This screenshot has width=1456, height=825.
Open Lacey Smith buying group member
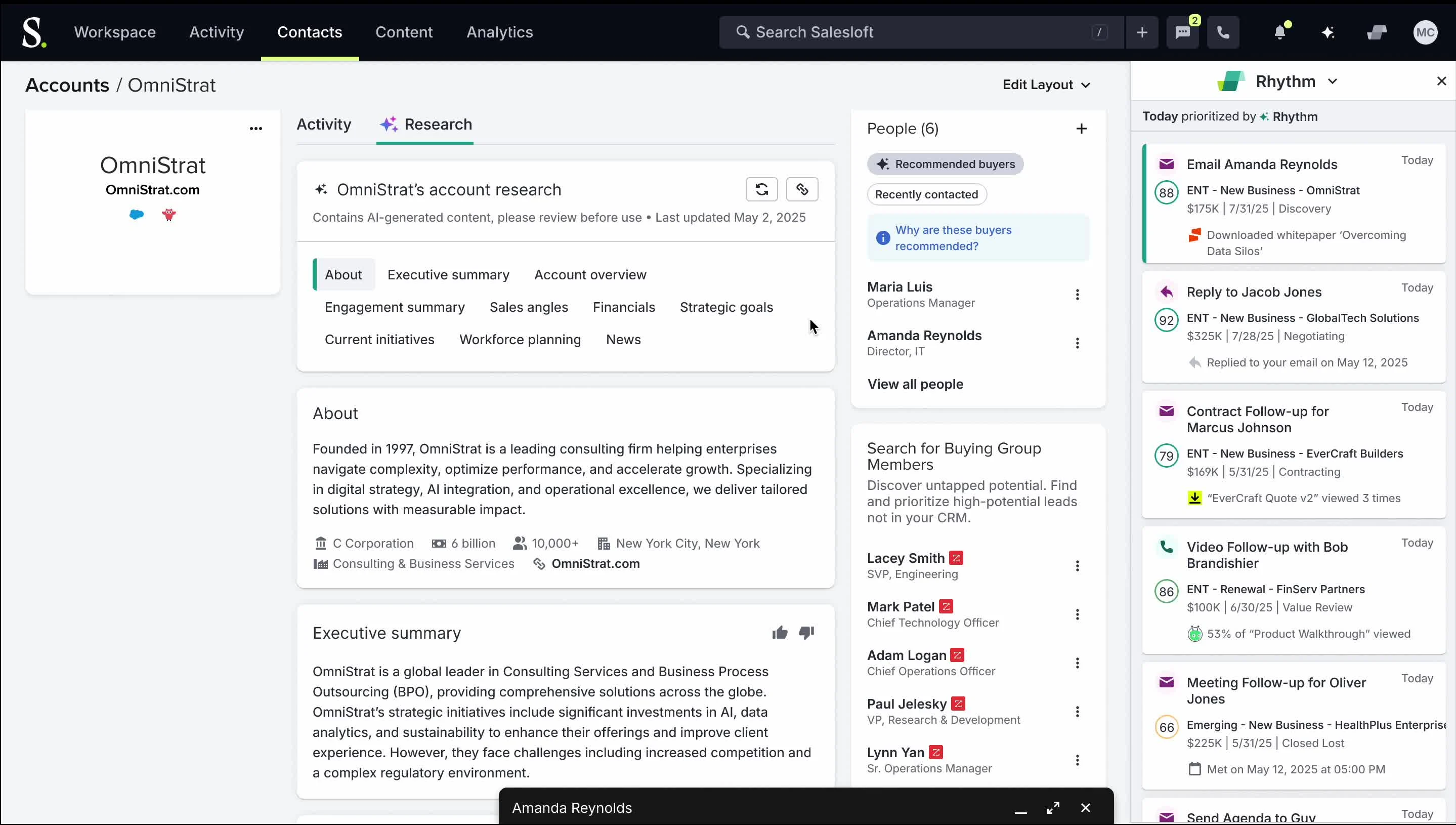(906, 558)
